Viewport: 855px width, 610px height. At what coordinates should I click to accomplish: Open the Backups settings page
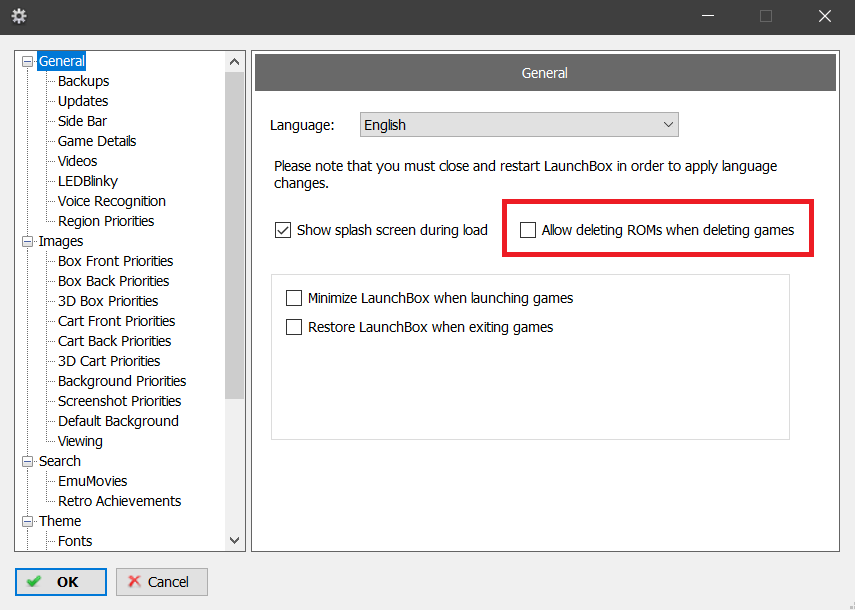(83, 81)
